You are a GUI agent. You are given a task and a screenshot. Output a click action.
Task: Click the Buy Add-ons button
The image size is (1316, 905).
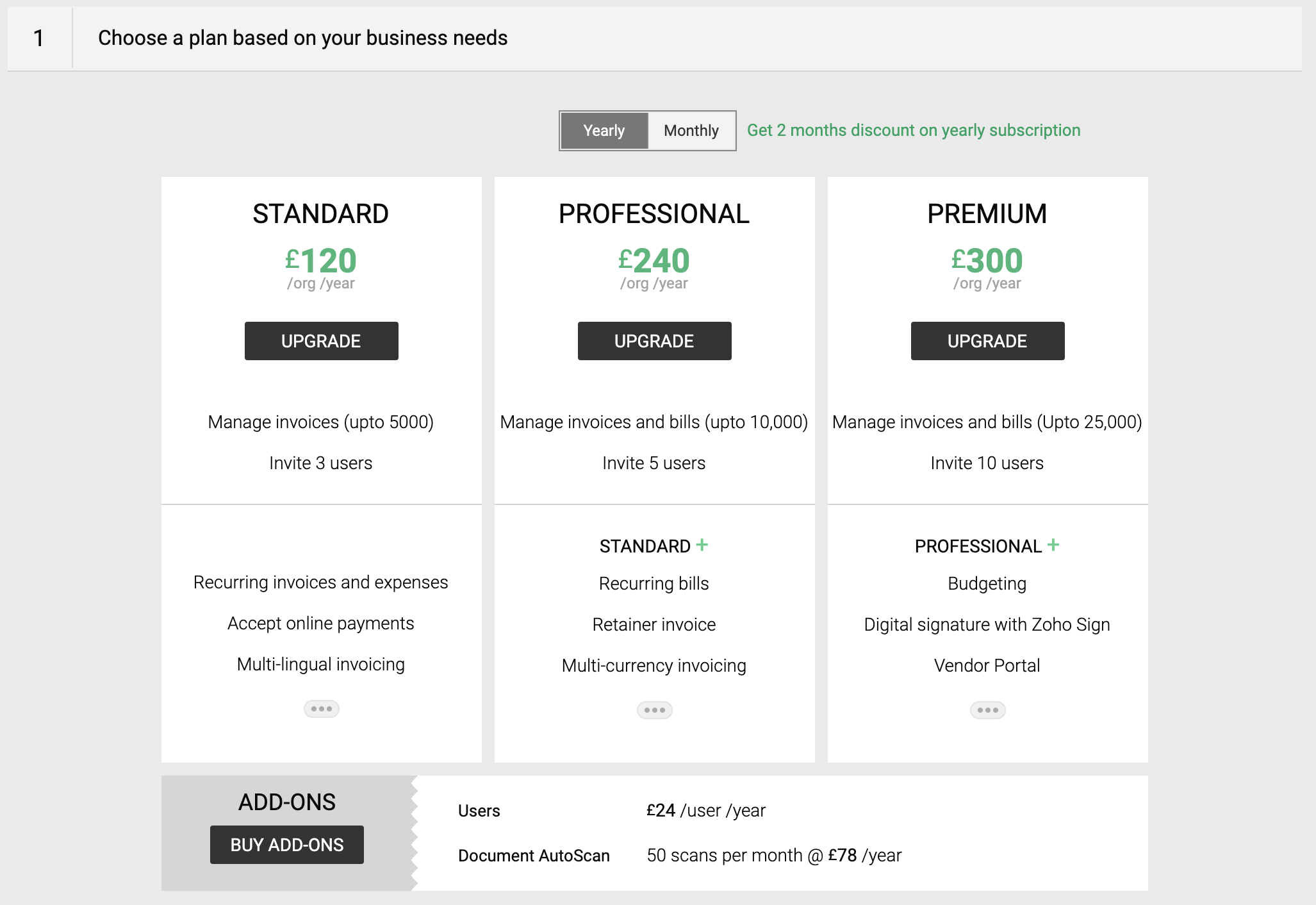coord(286,845)
